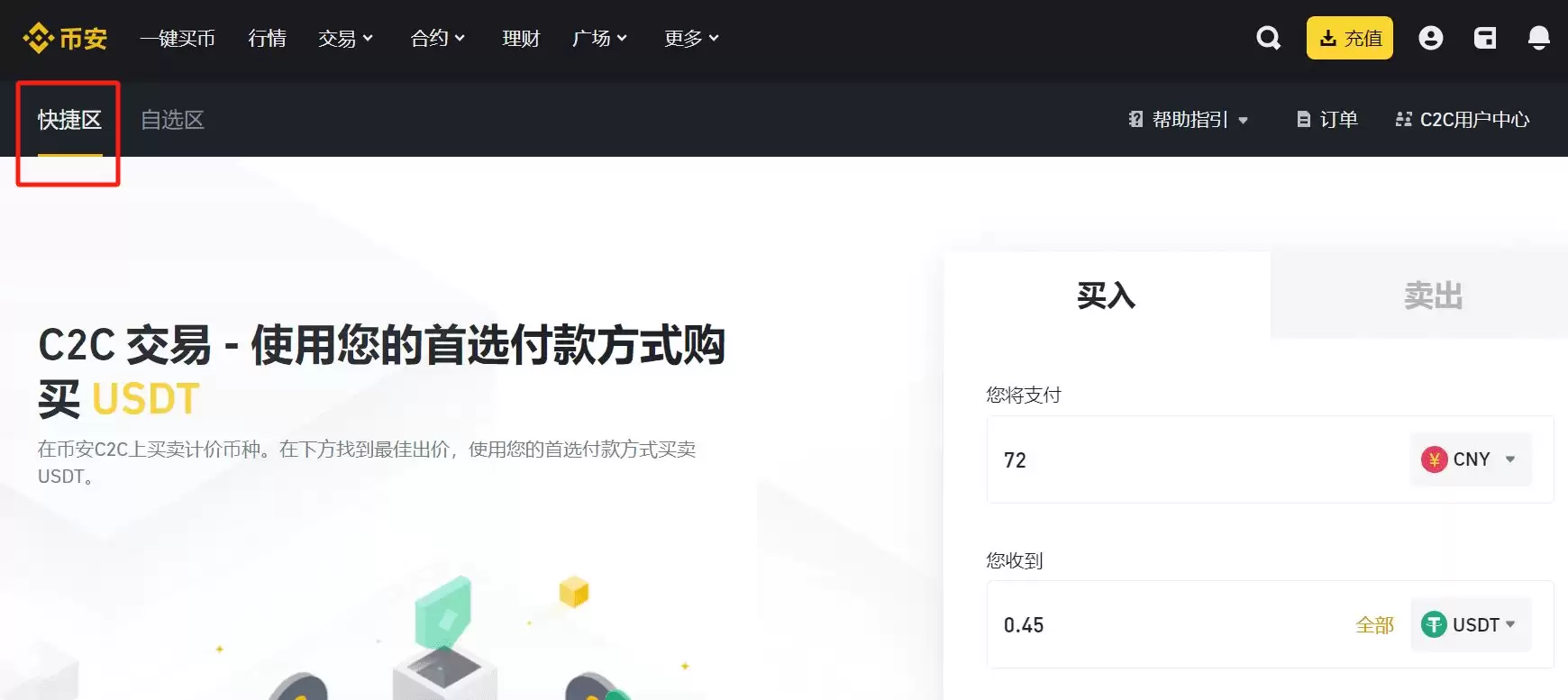Open 理财 menu item
The width and height of the screenshot is (1568, 700).
point(521,38)
